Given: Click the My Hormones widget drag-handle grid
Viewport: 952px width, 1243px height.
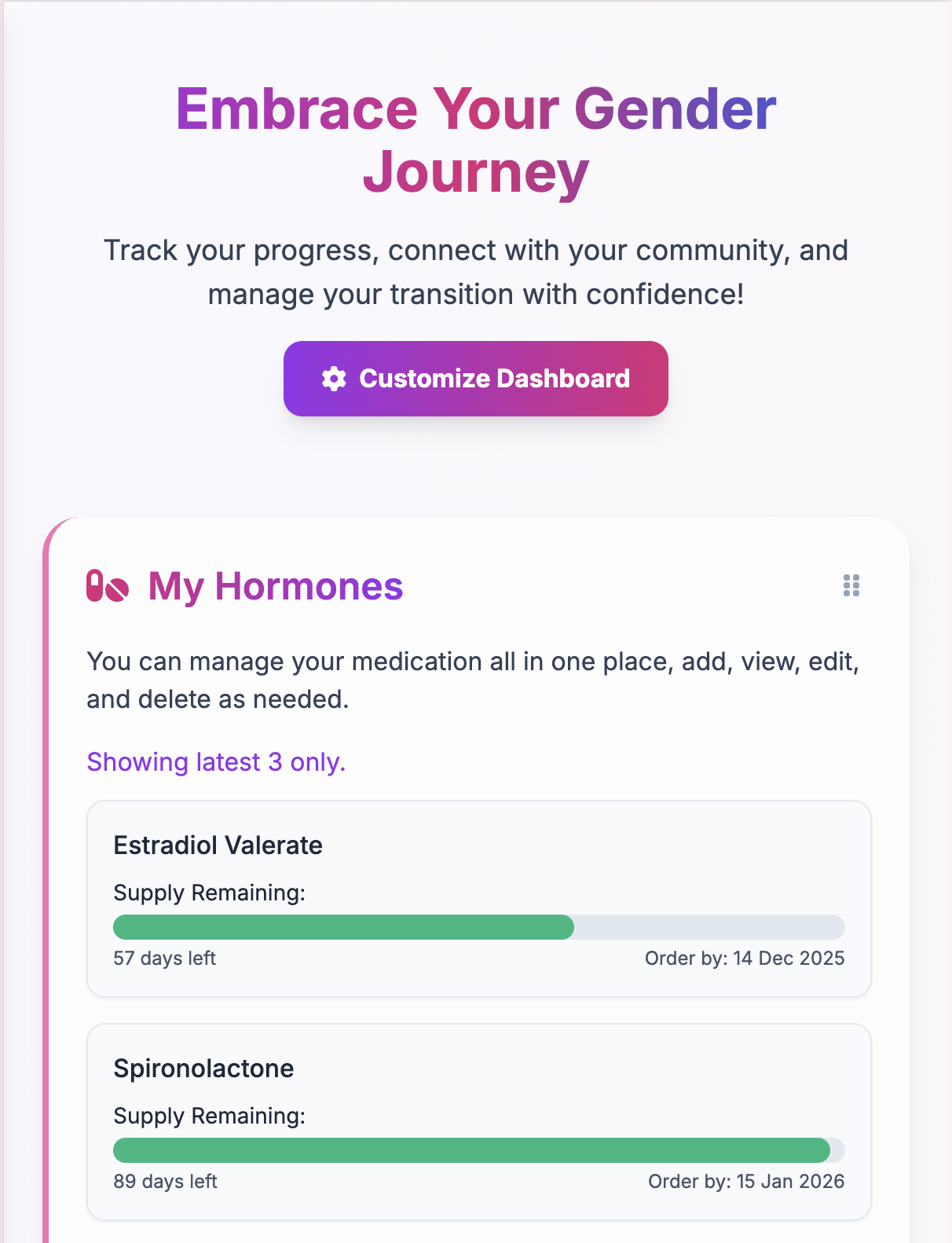Looking at the screenshot, I should (x=851, y=586).
